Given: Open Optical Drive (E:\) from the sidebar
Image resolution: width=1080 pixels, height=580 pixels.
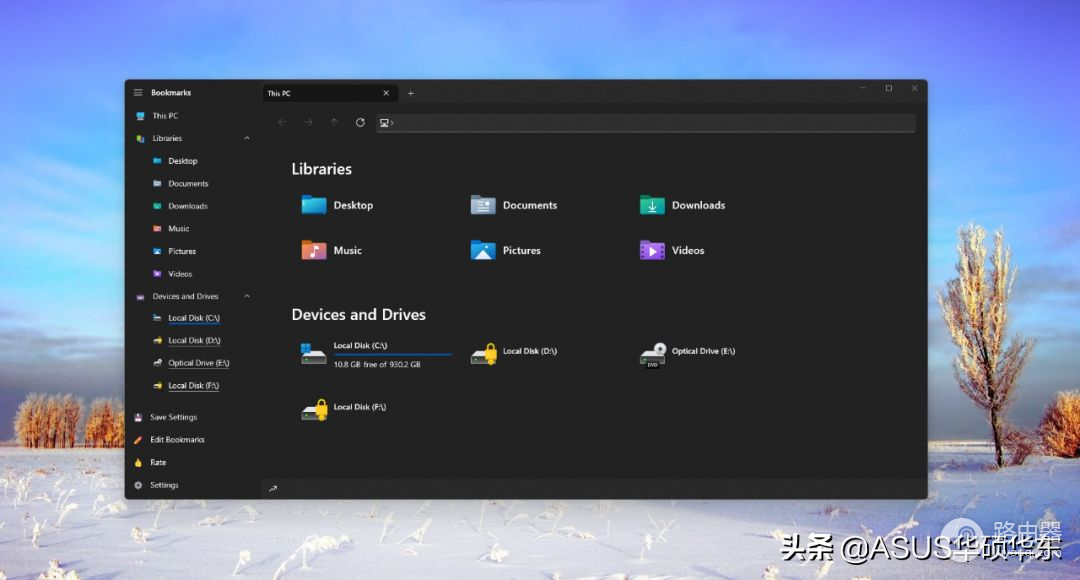Looking at the screenshot, I should click(x=198, y=363).
